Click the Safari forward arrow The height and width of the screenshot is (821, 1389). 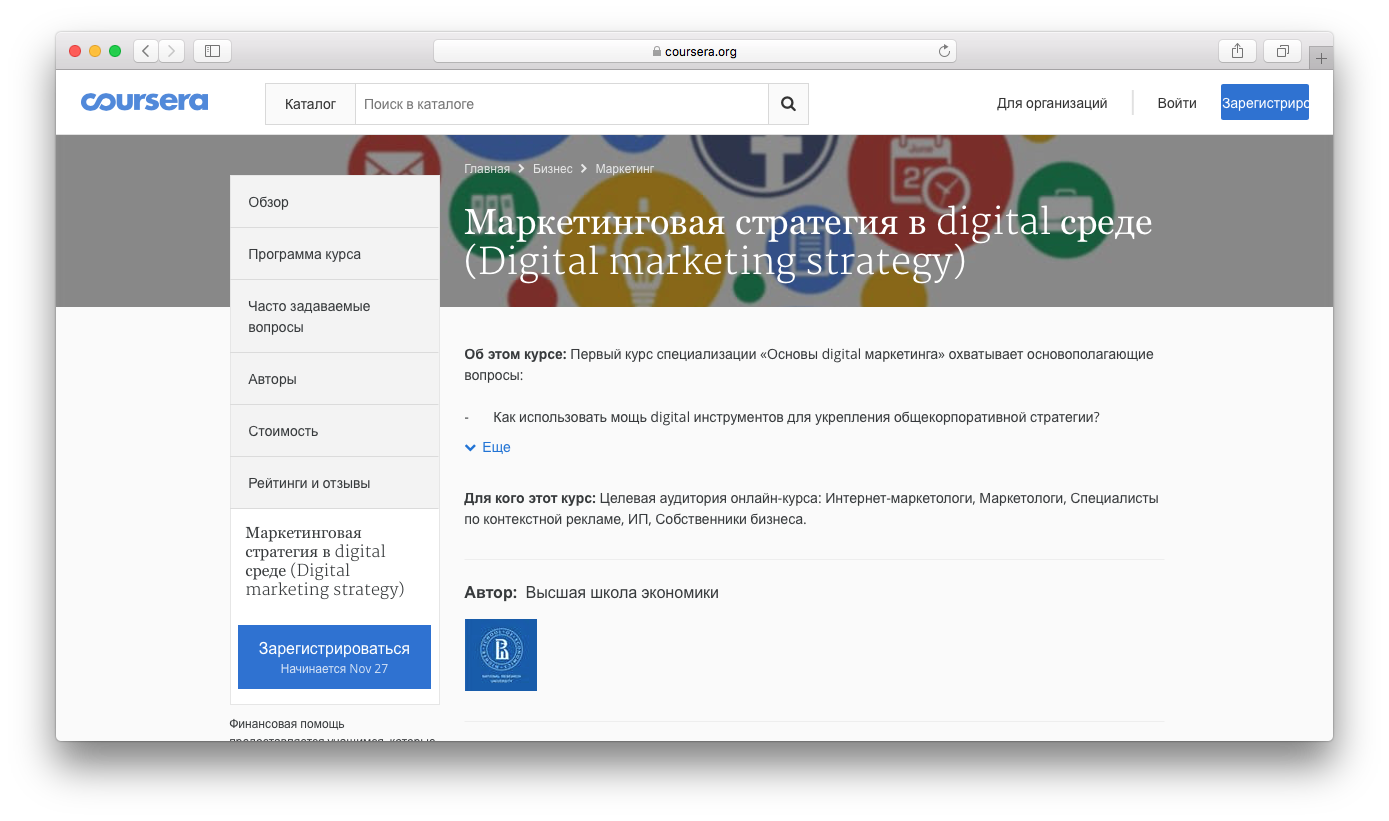click(172, 51)
